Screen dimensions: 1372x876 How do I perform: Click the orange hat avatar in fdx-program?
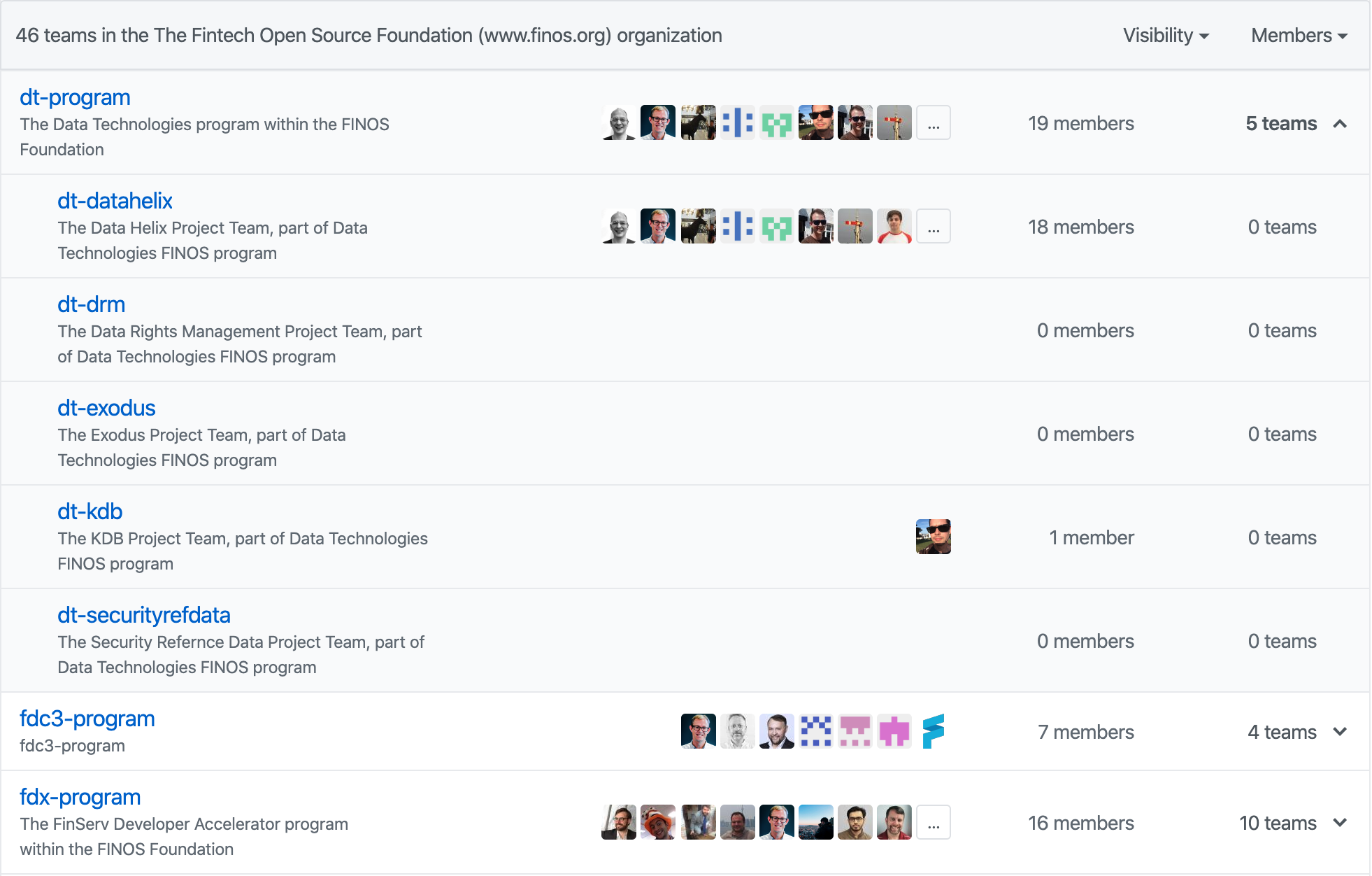(658, 822)
